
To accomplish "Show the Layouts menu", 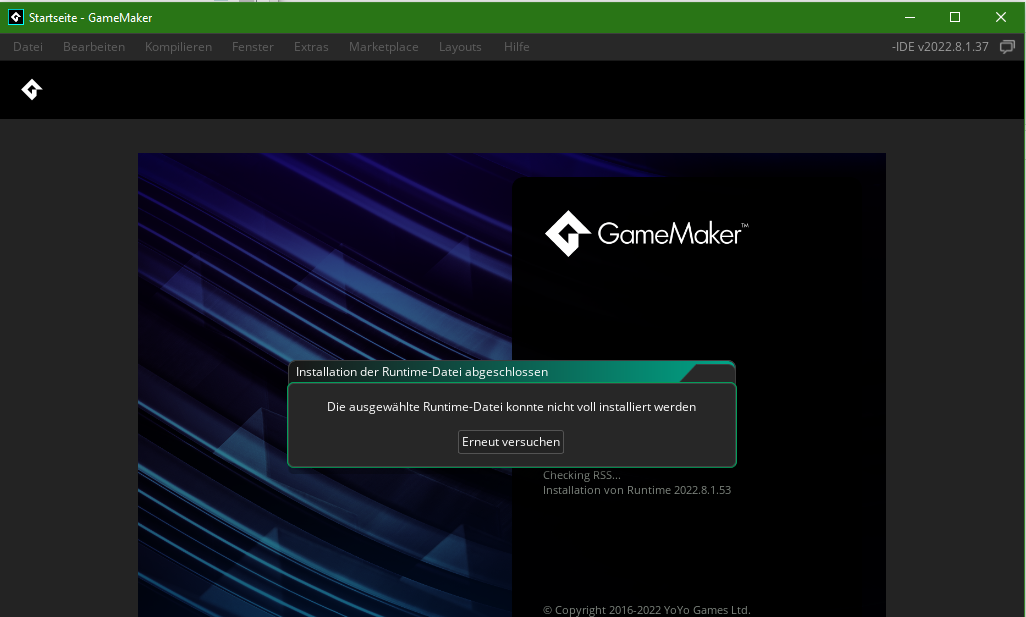I will (x=460, y=47).
